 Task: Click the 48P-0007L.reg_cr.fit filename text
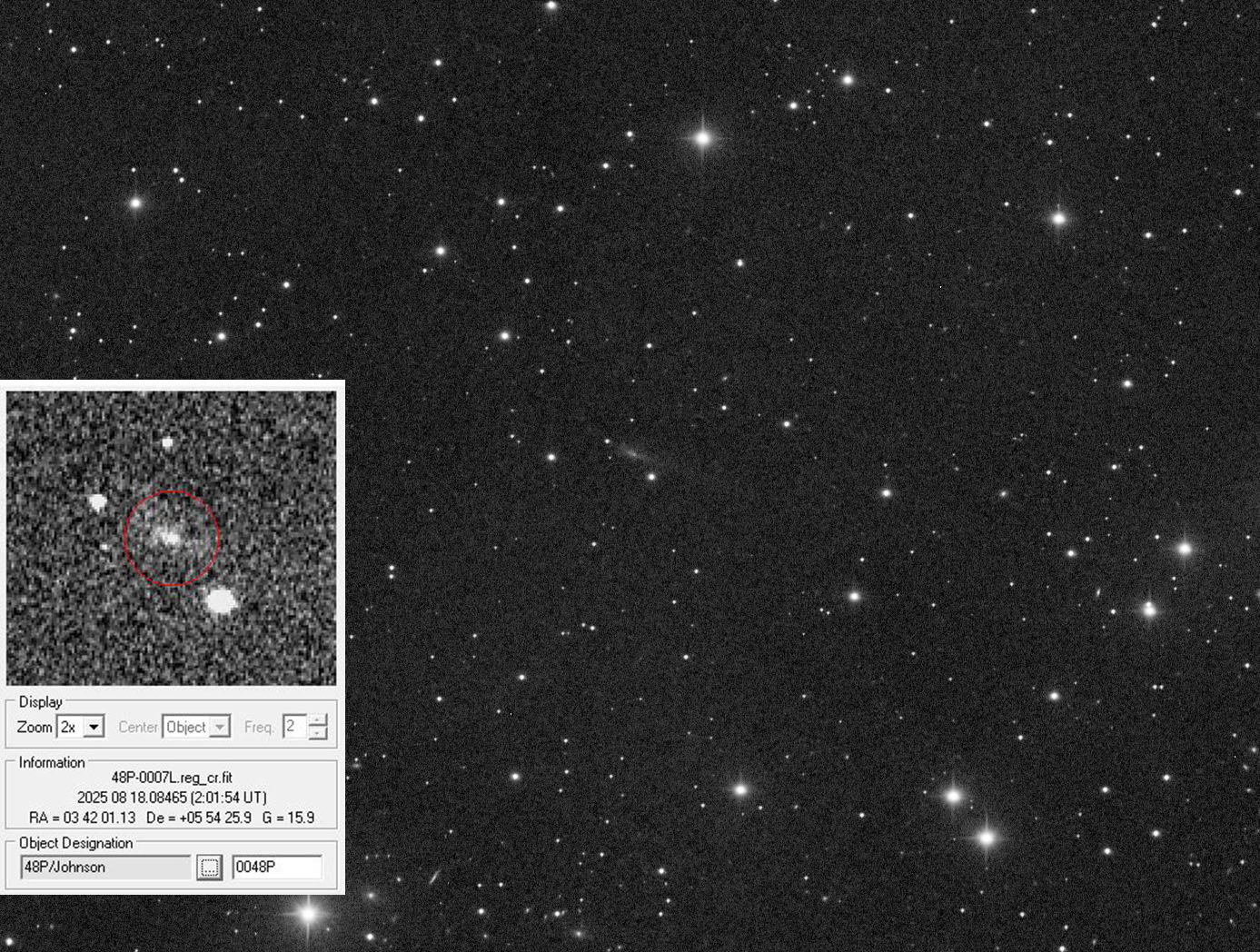(x=172, y=778)
